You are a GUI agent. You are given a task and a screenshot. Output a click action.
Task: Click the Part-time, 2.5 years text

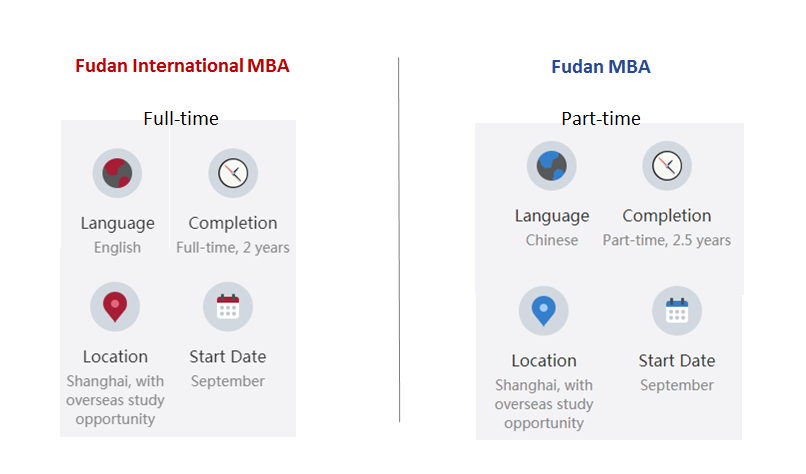pos(667,240)
